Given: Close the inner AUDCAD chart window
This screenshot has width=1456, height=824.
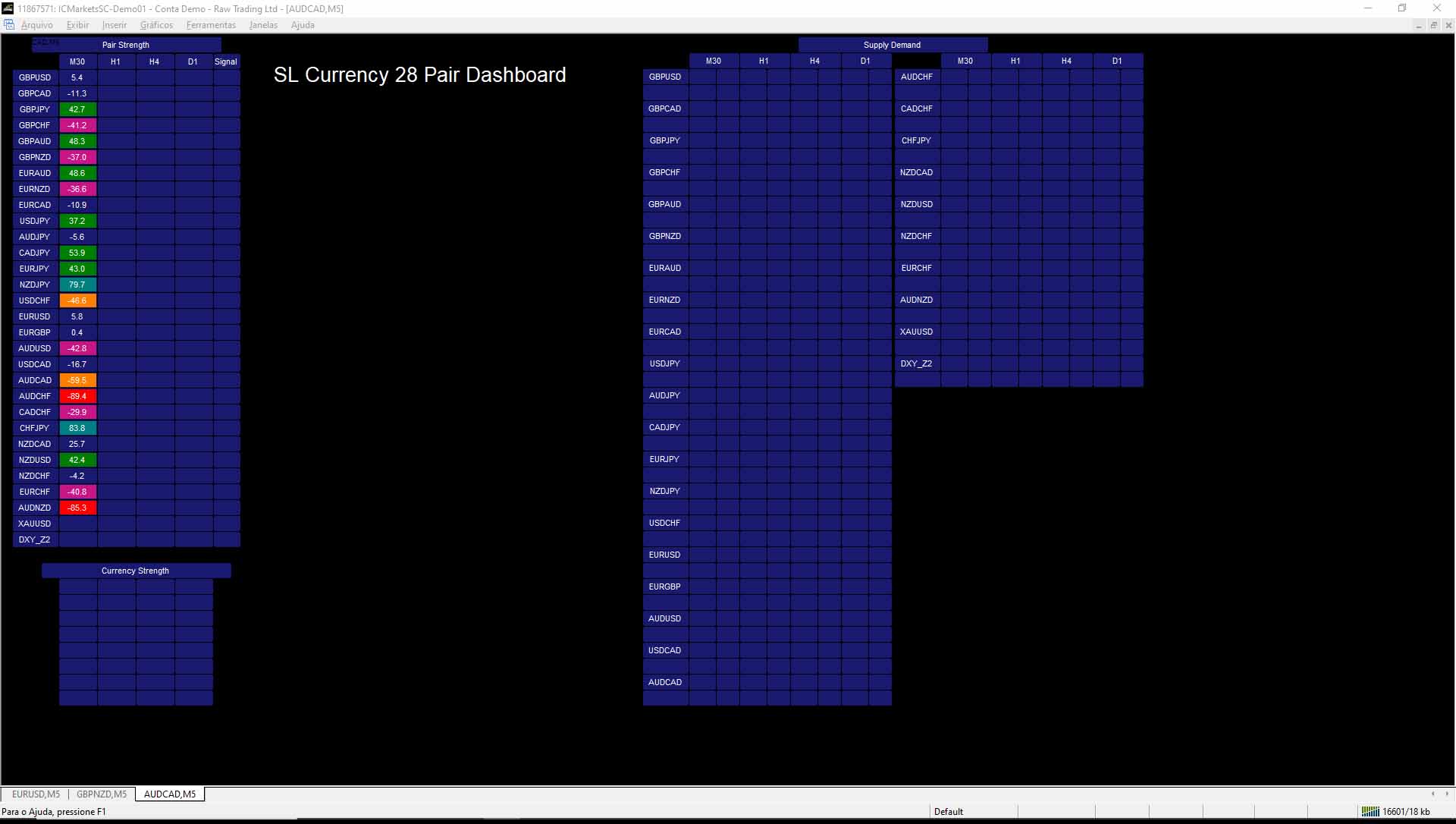Looking at the screenshot, I should click(x=1448, y=25).
